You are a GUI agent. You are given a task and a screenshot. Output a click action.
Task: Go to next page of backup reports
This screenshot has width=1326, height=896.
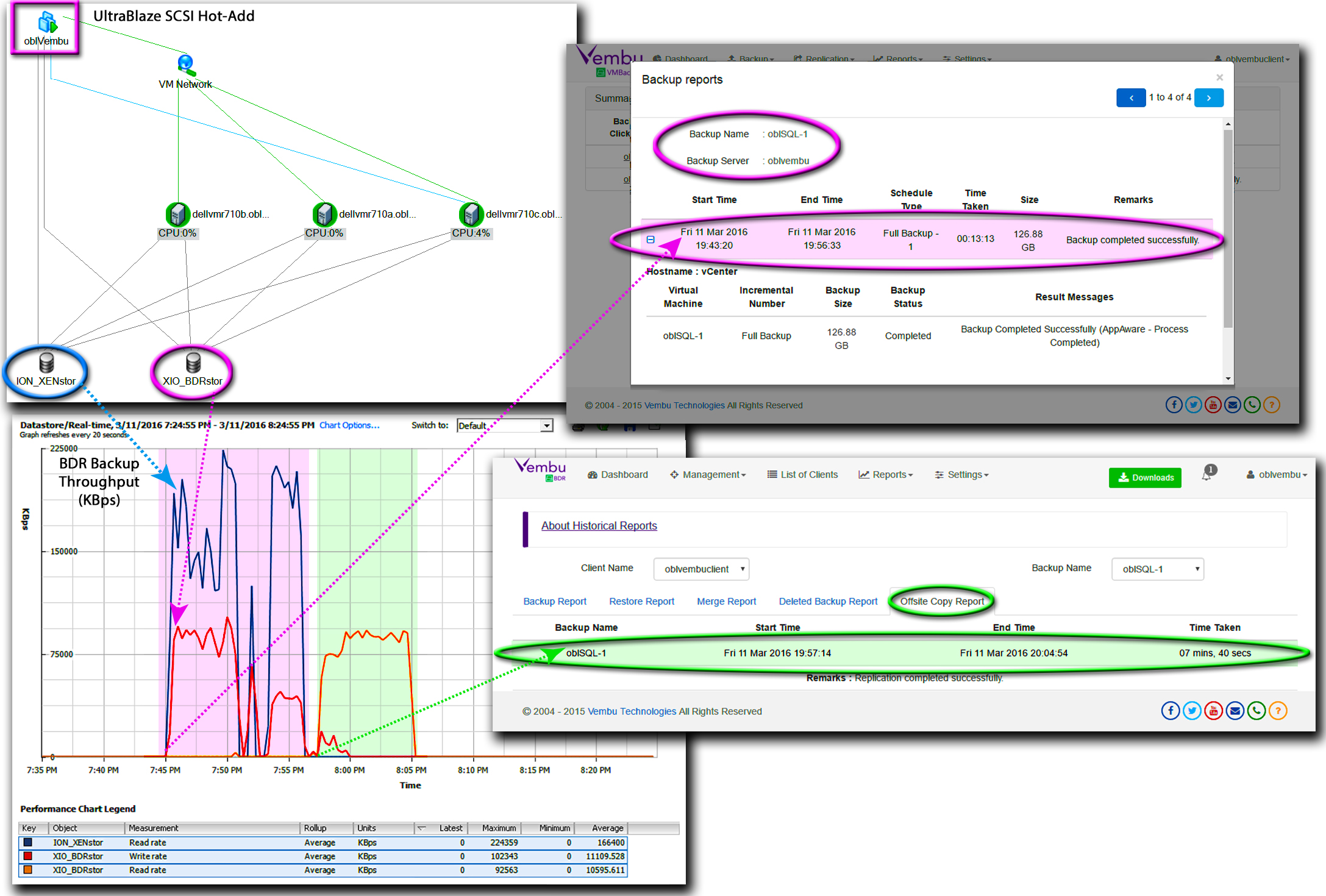[x=1209, y=98]
